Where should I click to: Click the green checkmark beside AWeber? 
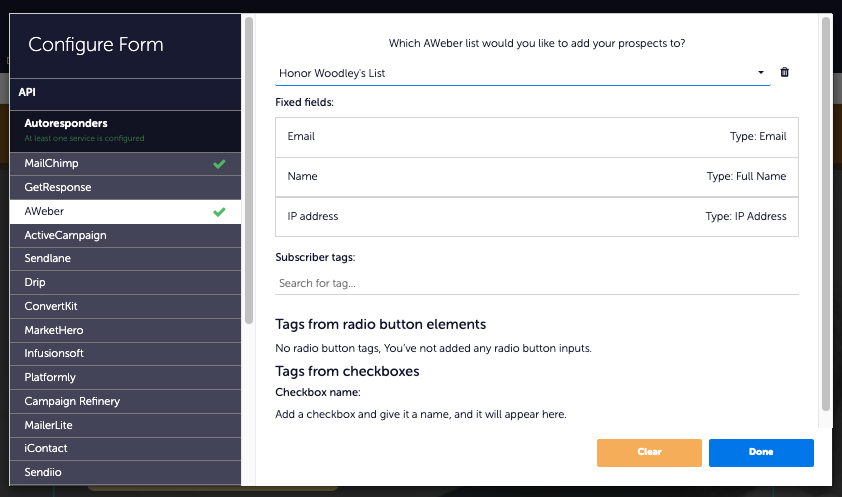tap(220, 211)
